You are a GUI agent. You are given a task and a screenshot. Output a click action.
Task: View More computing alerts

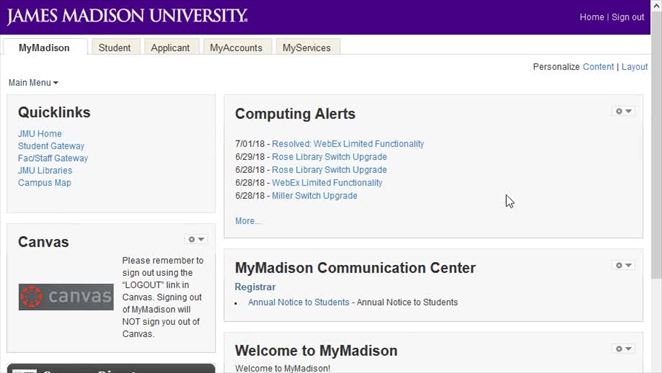pos(247,221)
